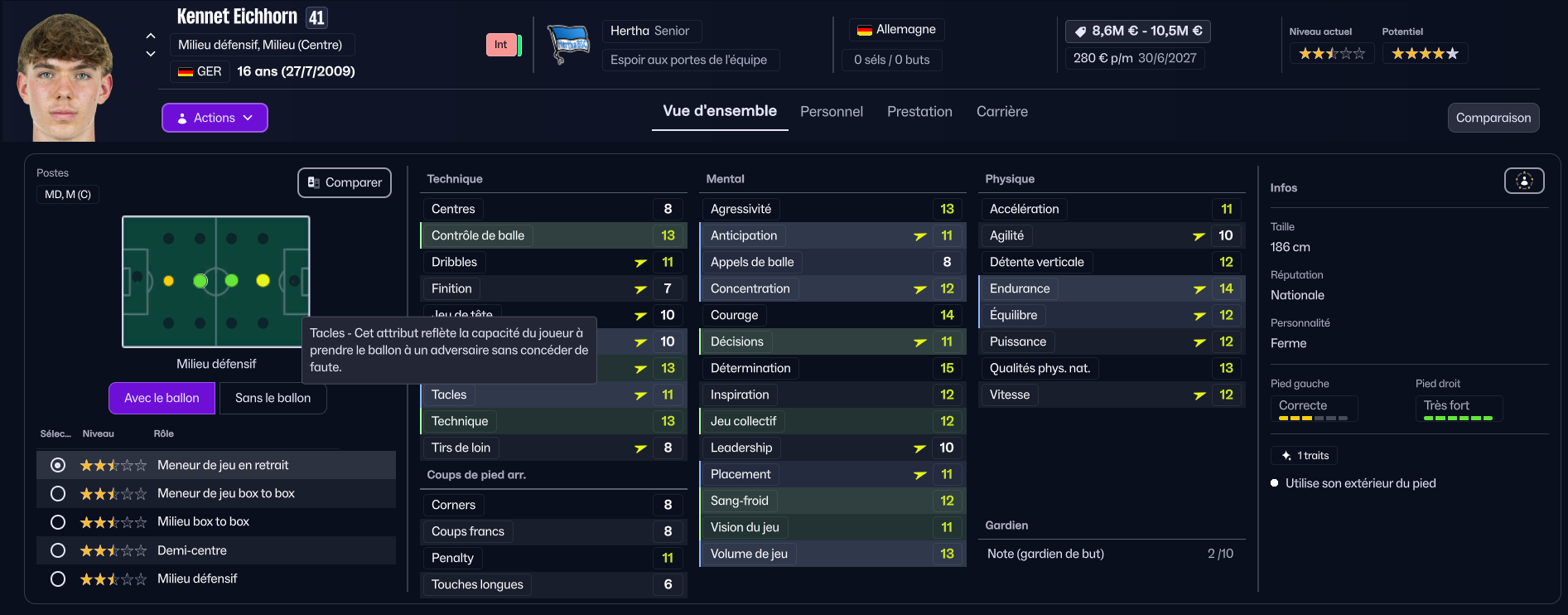Click the Comparer icon beside the pitch
This screenshot has height=615, width=1568.
coord(314,182)
